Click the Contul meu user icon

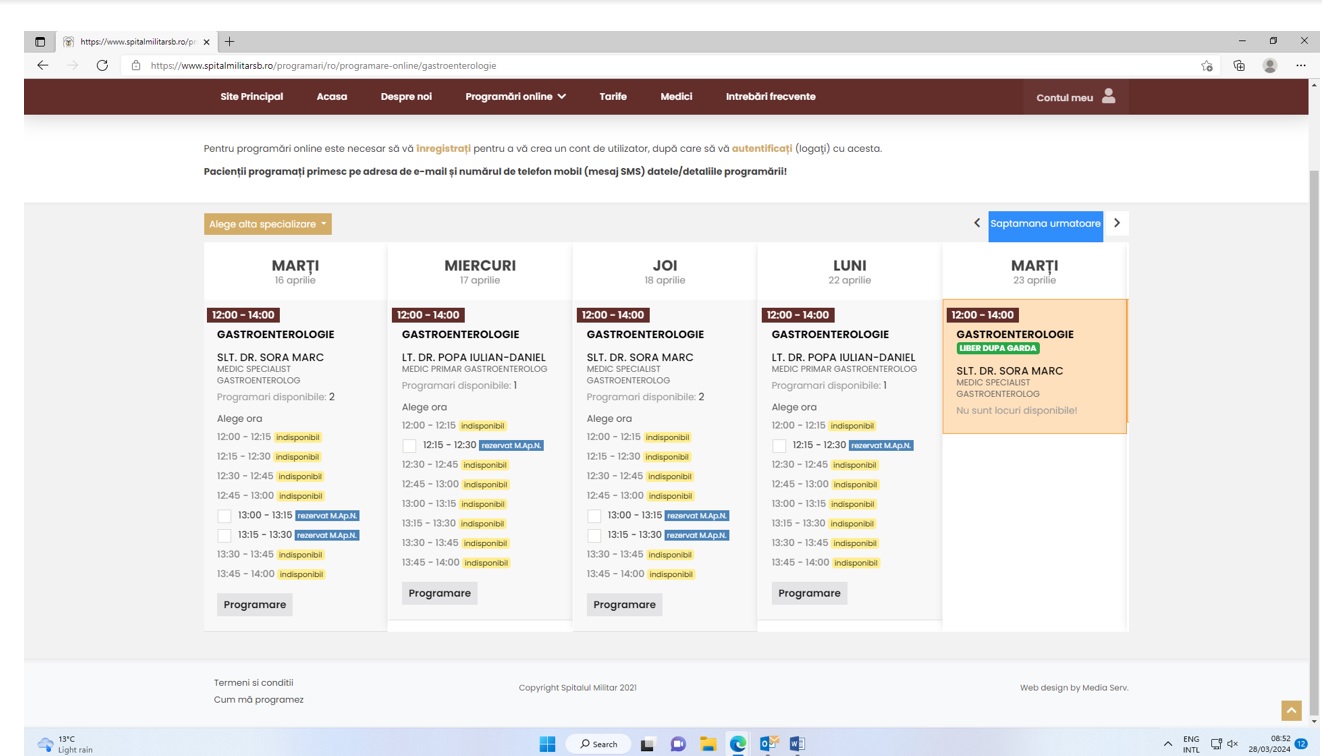point(1108,97)
